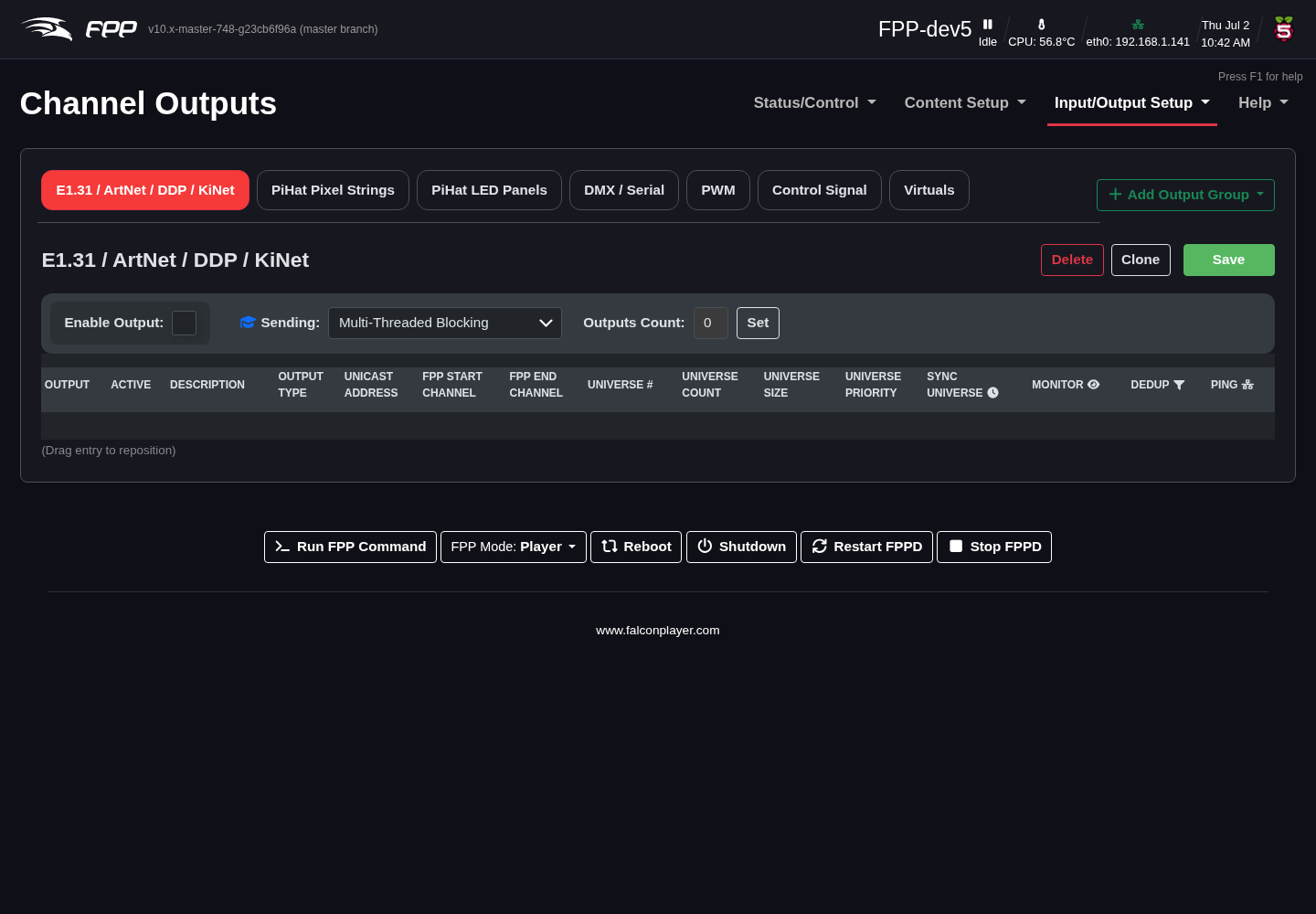Click the Monitor eye icon in header
The image size is (1316, 914).
coord(1093,385)
